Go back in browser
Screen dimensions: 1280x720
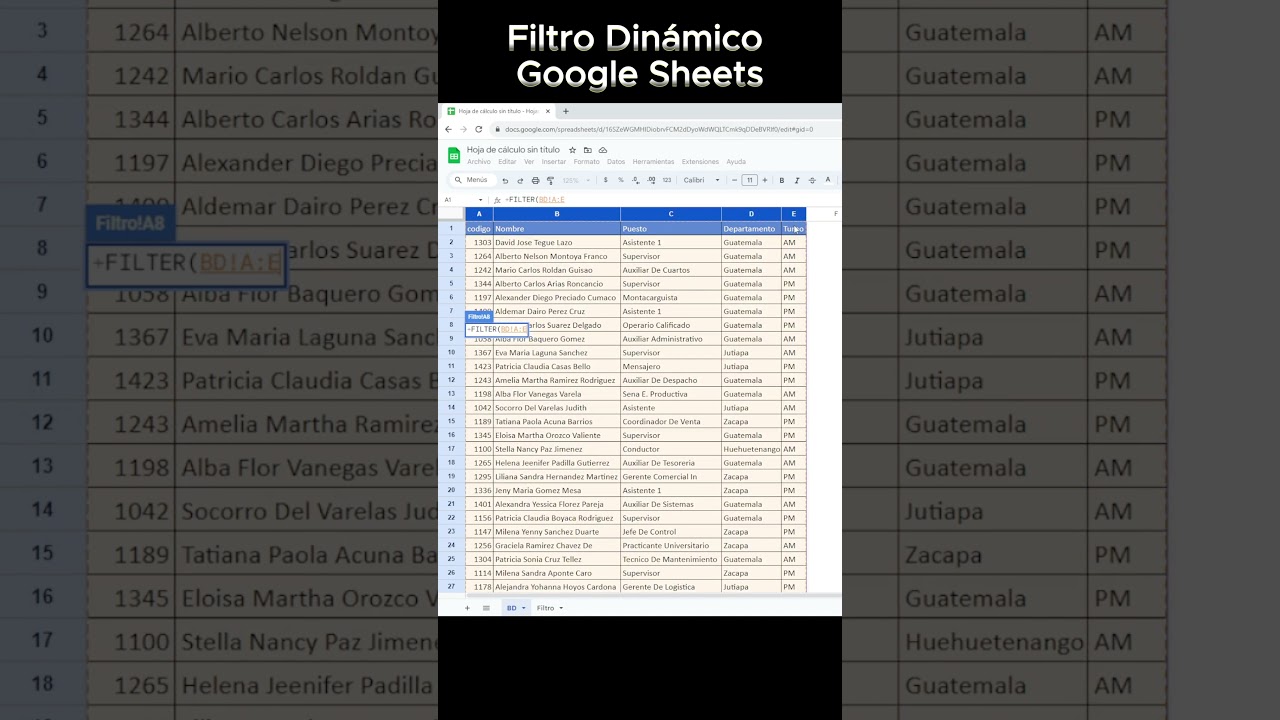tap(448, 129)
